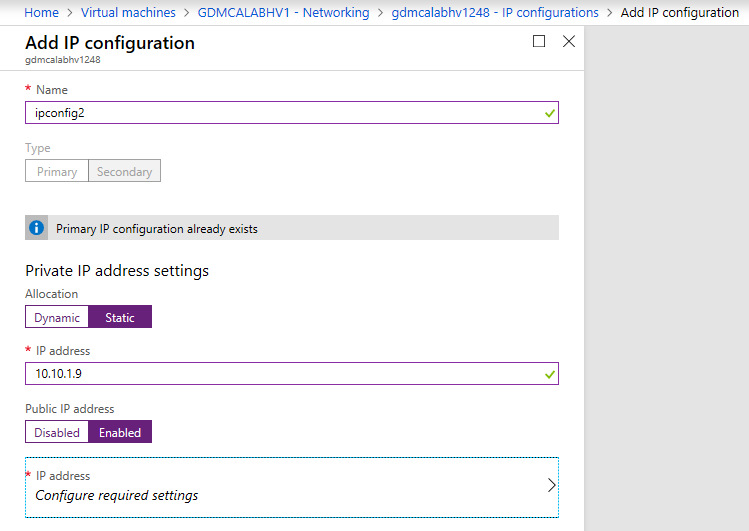Click the Name field containing ipconfig2
Viewport: 749px width, 531px height.
[x=292, y=113]
